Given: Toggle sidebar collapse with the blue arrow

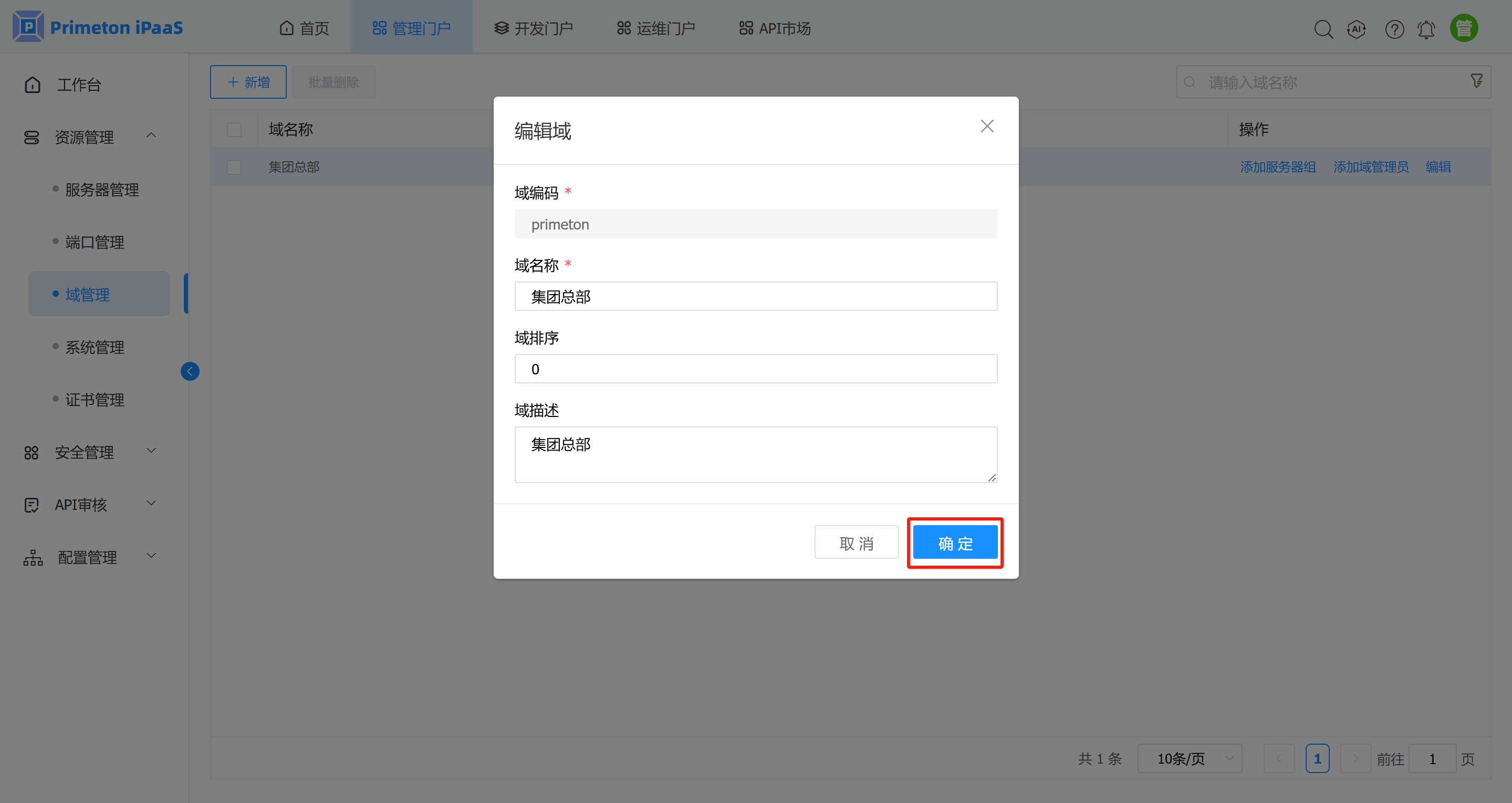Looking at the screenshot, I should 190,371.
